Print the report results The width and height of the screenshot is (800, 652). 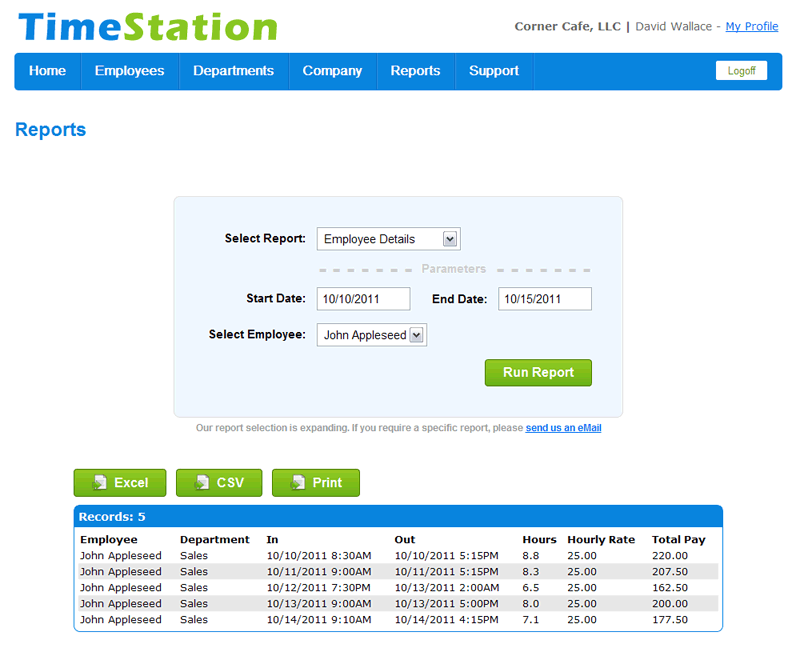coord(316,483)
